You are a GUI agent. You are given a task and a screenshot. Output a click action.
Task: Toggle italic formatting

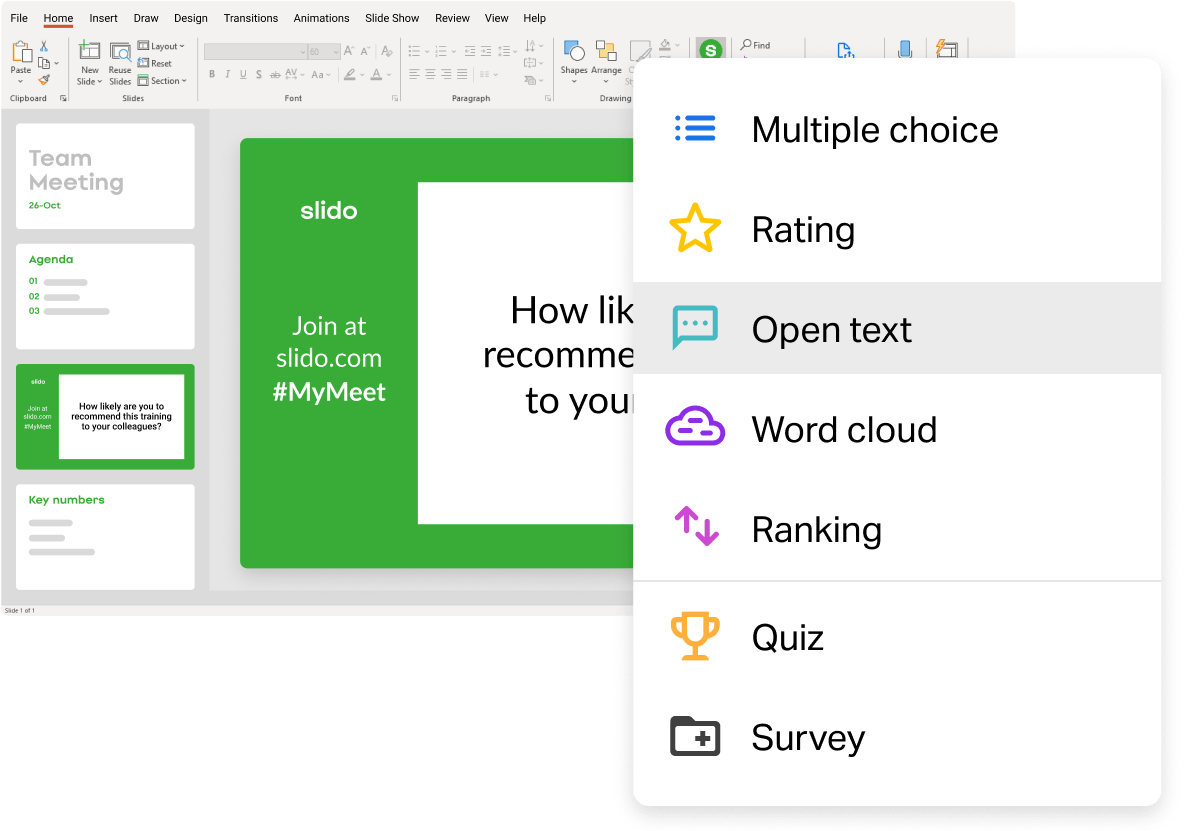point(227,74)
